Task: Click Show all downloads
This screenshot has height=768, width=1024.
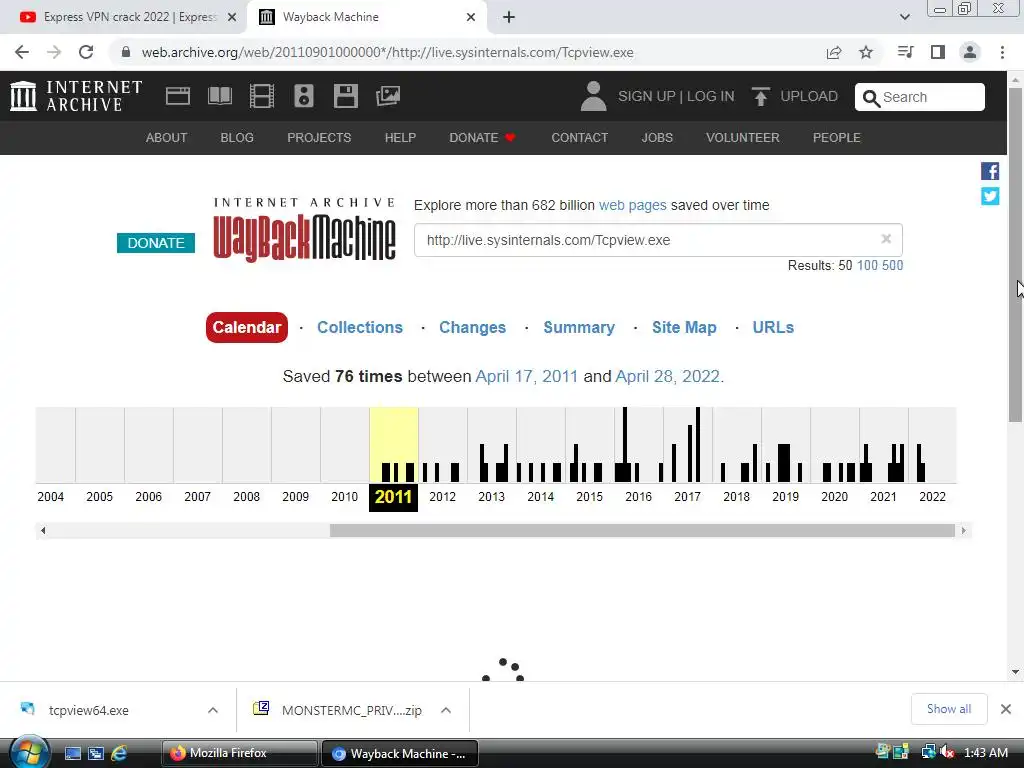Action: (x=949, y=709)
